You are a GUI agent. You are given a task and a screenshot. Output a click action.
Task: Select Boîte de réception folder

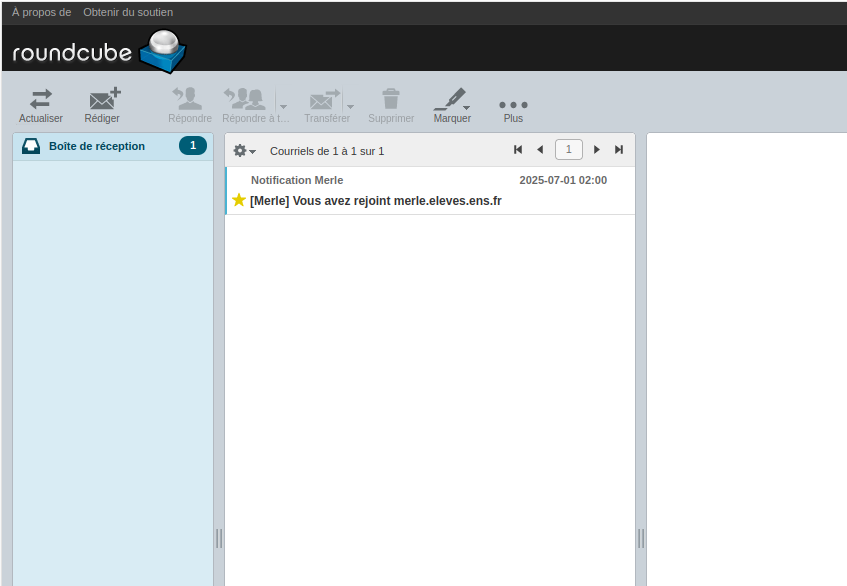click(96, 146)
